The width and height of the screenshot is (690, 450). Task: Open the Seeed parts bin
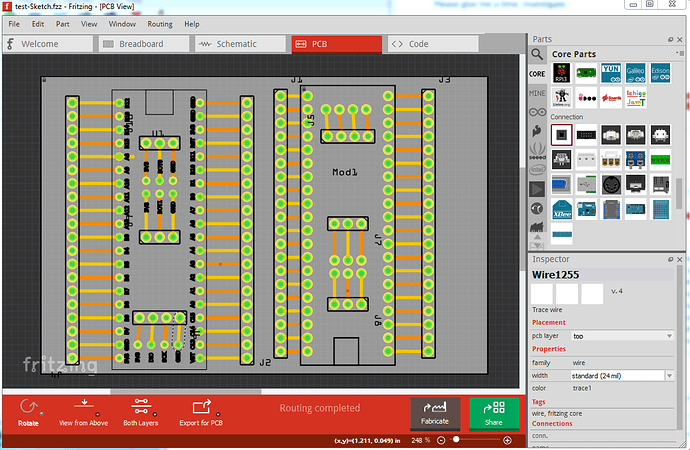point(537,150)
